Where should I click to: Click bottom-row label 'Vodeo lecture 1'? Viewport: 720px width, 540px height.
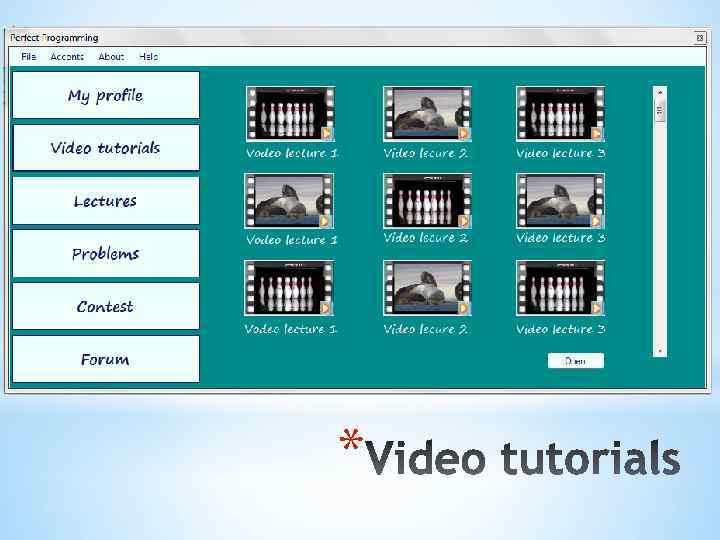[291, 329]
